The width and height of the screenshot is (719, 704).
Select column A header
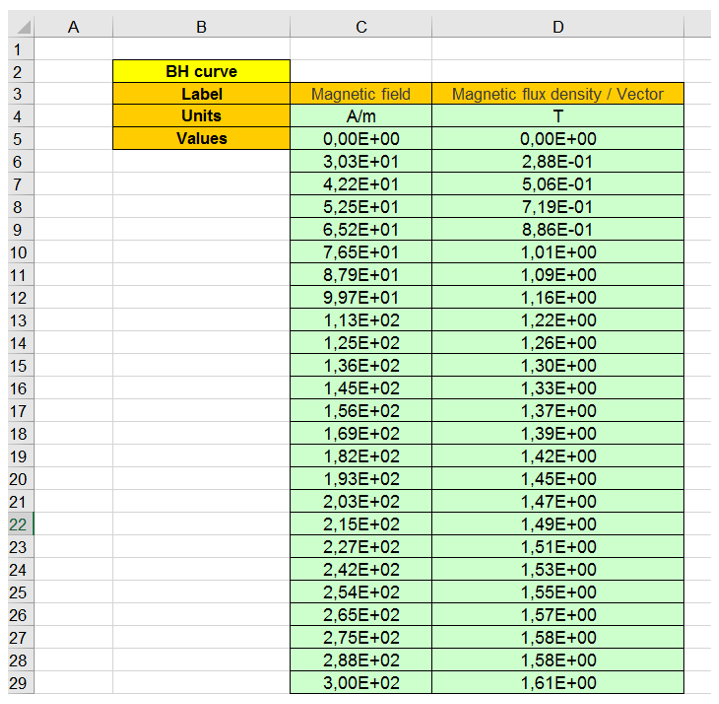[73, 28]
